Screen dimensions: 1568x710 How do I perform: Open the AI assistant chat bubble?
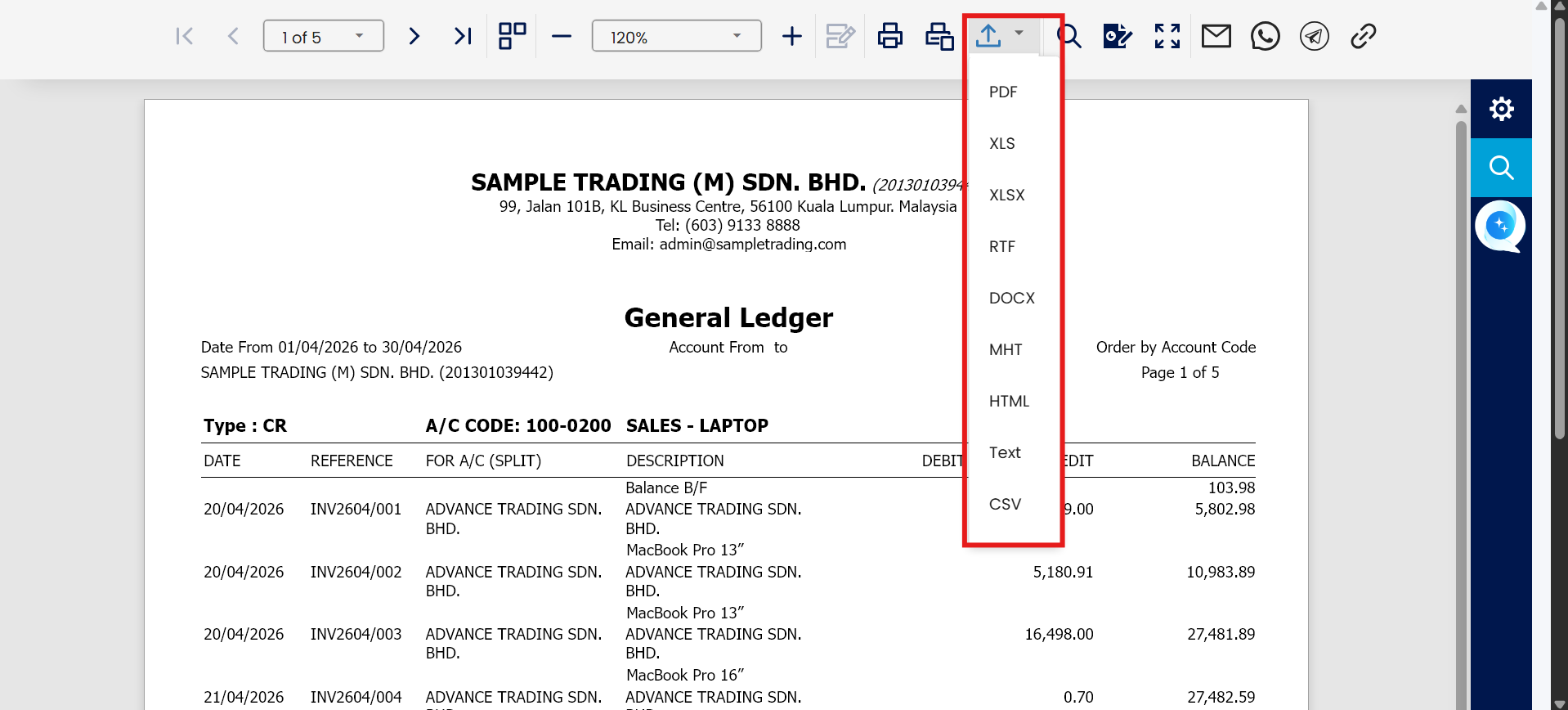[1500, 227]
